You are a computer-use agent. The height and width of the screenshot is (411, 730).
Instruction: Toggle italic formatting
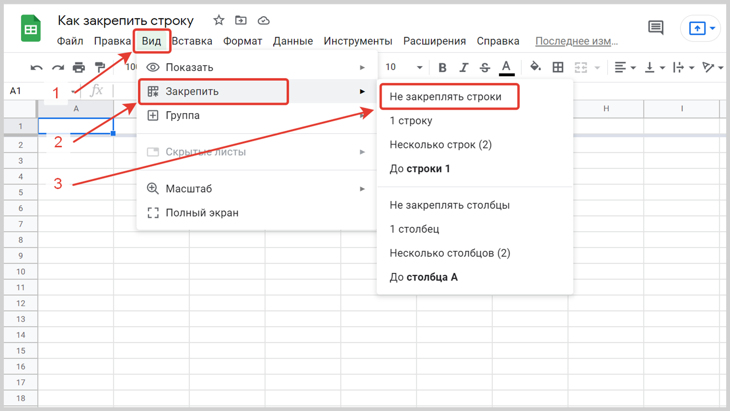pos(463,67)
